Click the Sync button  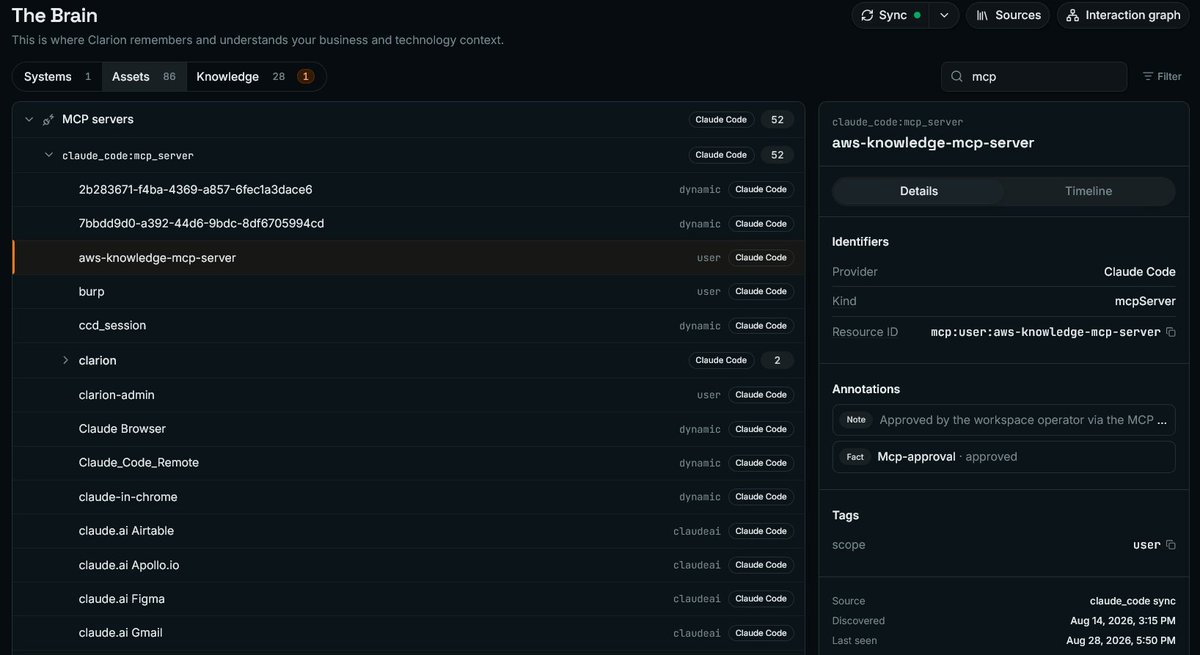(x=891, y=15)
